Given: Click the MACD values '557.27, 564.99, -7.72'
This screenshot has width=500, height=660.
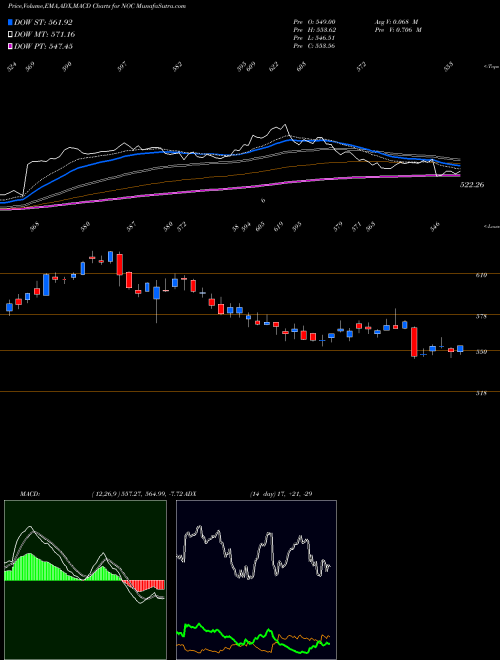Looking at the screenshot, I should click(154, 494).
